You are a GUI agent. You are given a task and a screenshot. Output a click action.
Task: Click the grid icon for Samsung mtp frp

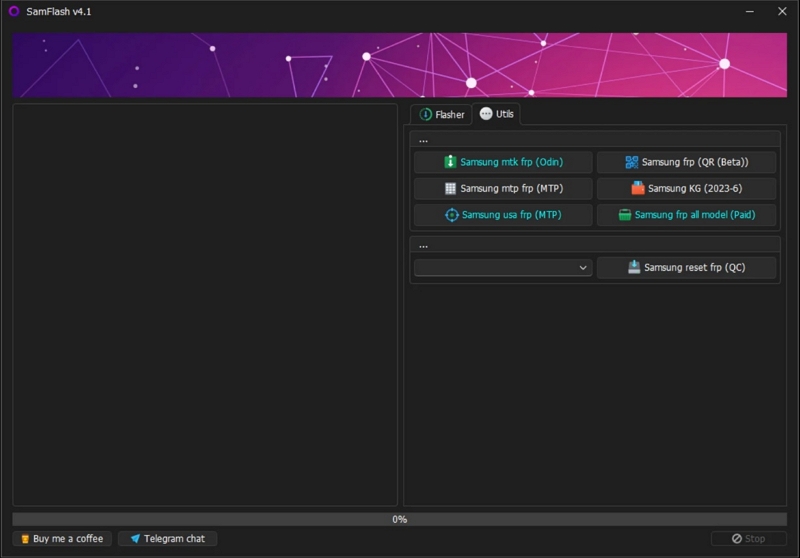[450, 188]
